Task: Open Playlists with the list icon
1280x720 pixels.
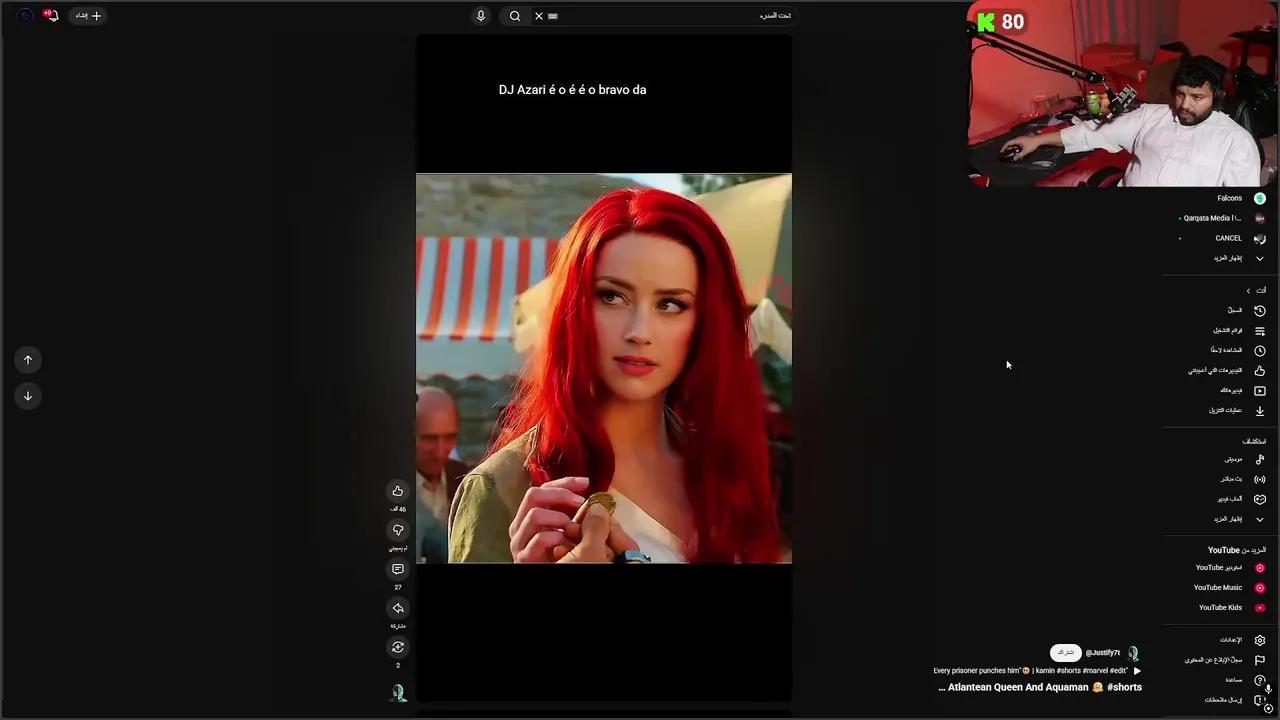Action: (1238, 330)
